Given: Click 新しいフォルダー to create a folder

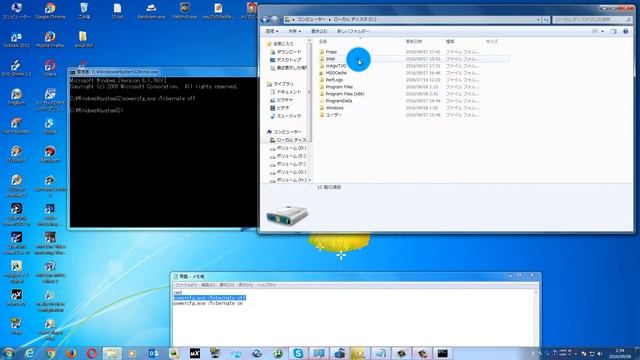Looking at the screenshot, I should tap(353, 31).
